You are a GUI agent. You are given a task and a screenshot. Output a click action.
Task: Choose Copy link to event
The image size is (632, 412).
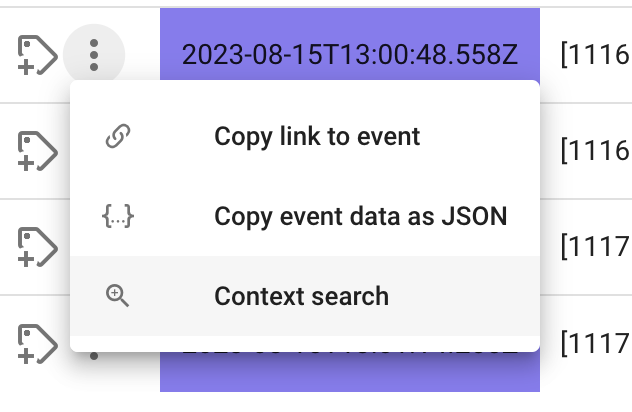[x=317, y=136]
